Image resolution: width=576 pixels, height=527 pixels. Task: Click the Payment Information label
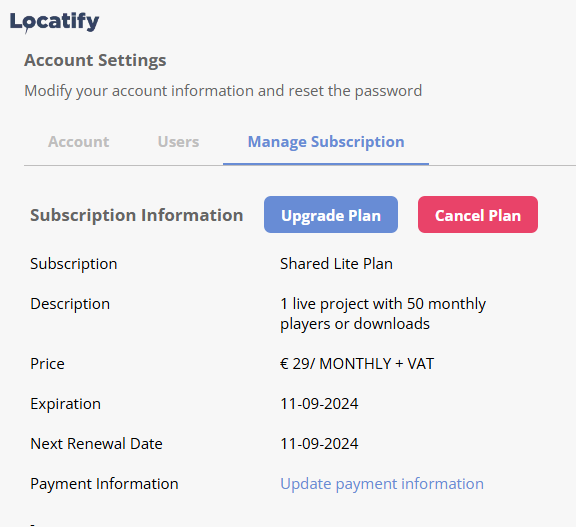tap(104, 484)
